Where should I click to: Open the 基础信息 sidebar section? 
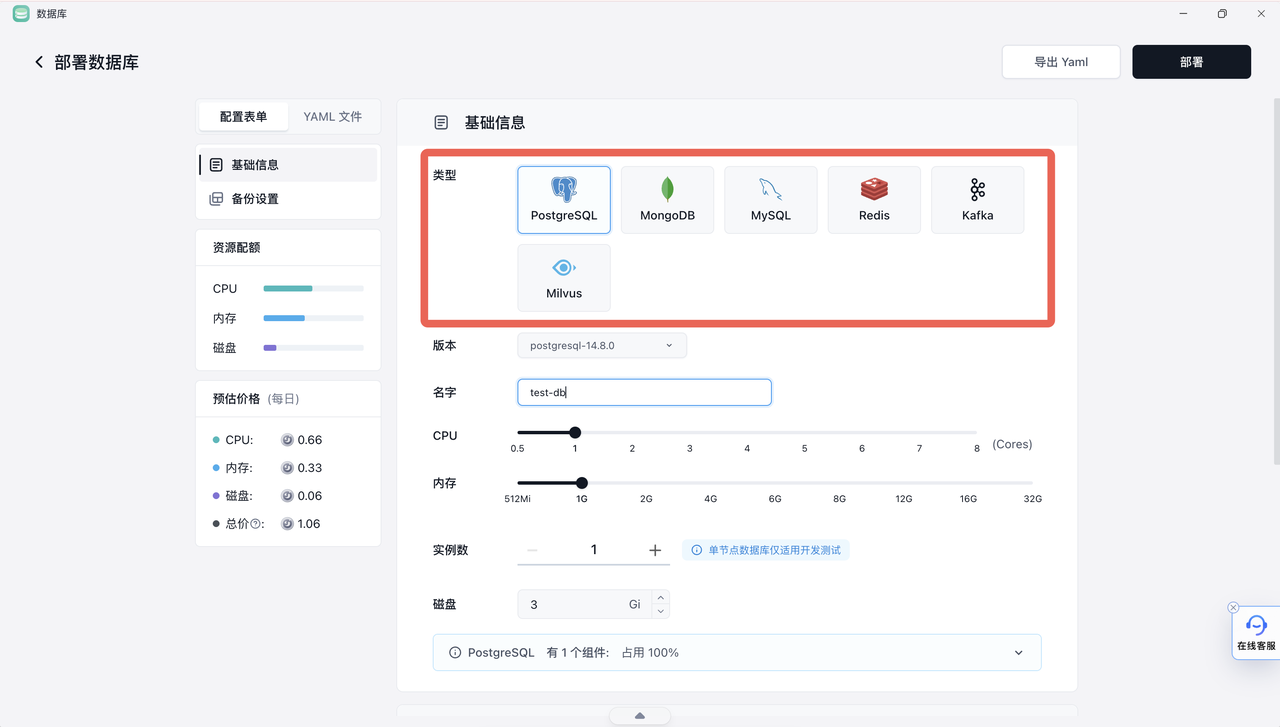tap(288, 165)
